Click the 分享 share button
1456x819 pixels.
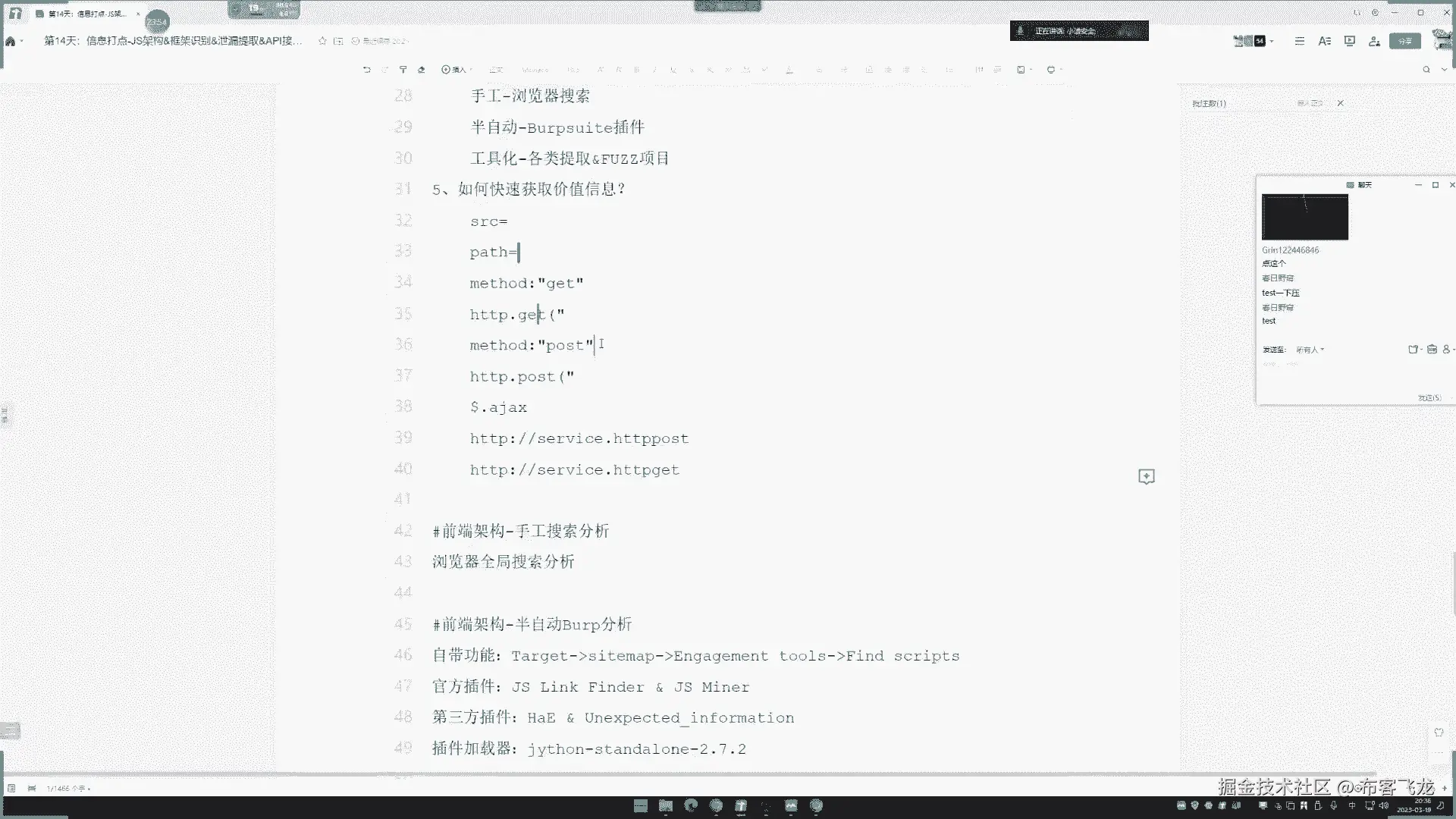pyautogui.click(x=1404, y=41)
